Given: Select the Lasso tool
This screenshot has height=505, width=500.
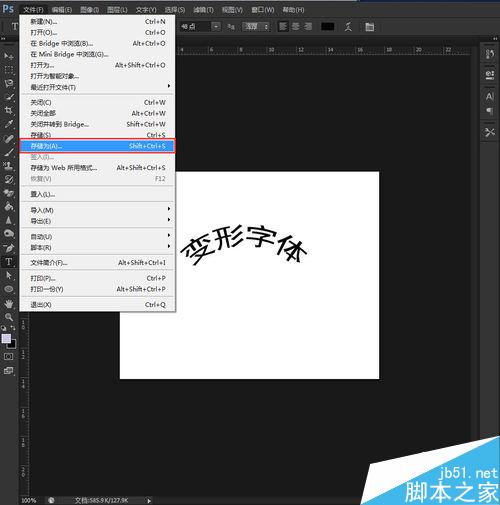Looking at the screenshot, I should [x=9, y=83].
